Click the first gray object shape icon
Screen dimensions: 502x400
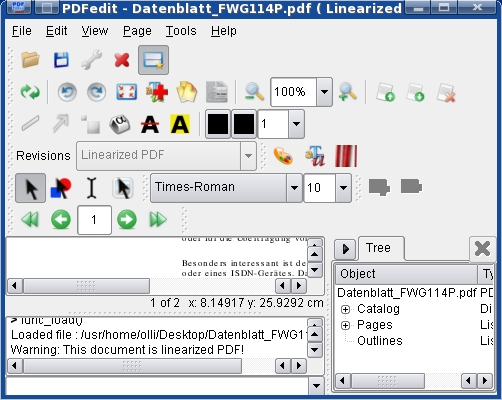coord(379,187)
